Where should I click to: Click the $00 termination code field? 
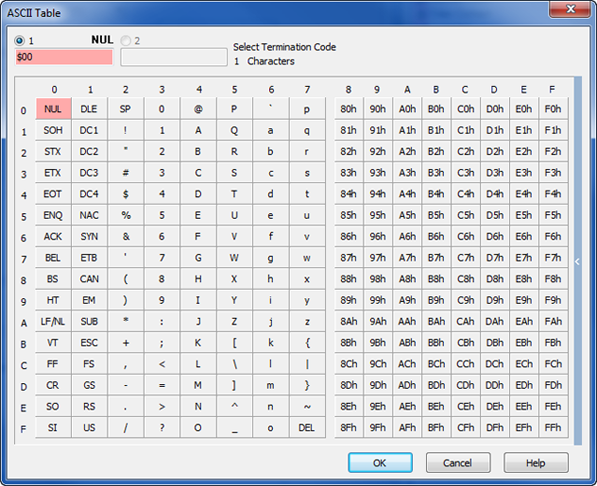pos(64,57)
